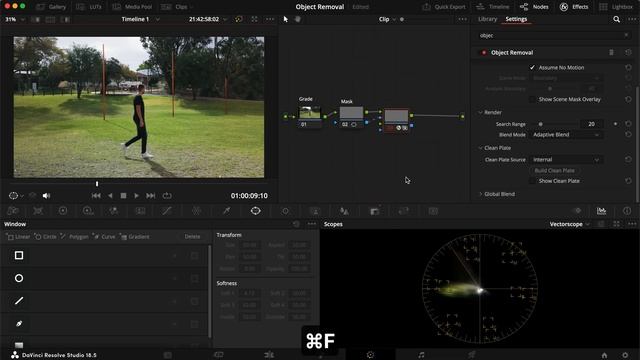Image resolution: width=640 pixels, height=360 pixels.
Task: Add a Curve window
Action: coord(104,237)
